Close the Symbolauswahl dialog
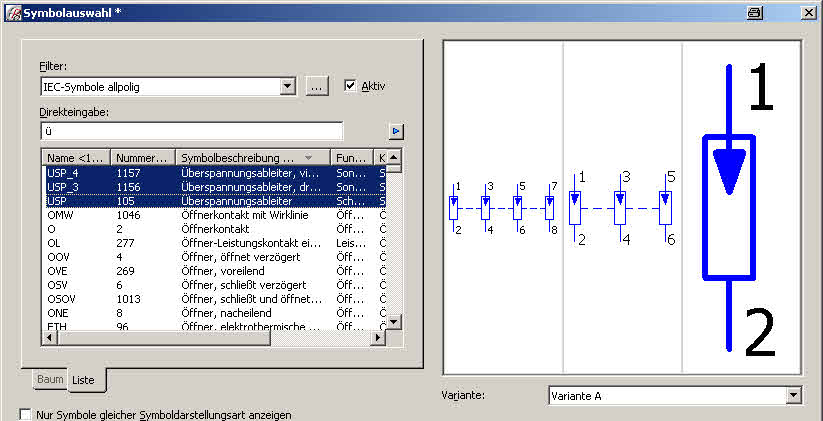 click(808, 14)
